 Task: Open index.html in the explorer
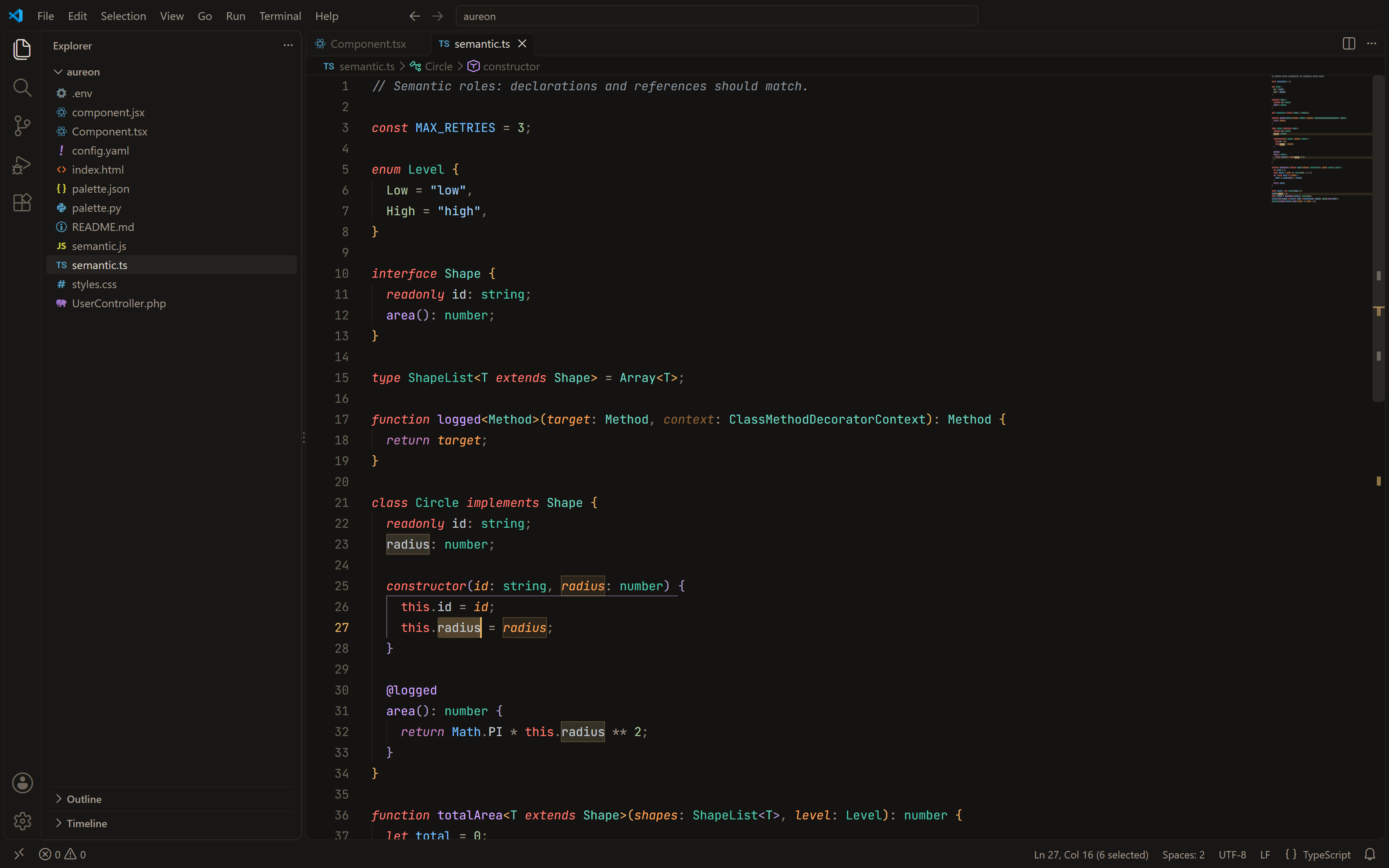(x=171, y=169)
